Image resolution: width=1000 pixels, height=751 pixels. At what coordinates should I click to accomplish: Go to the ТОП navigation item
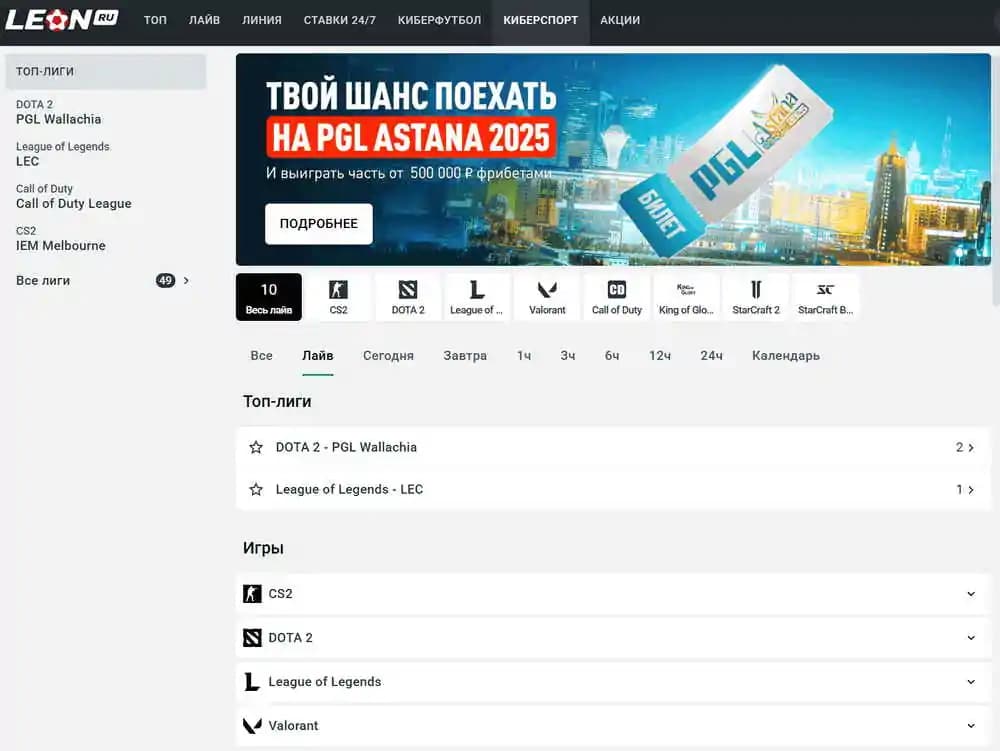click(155, 20)
